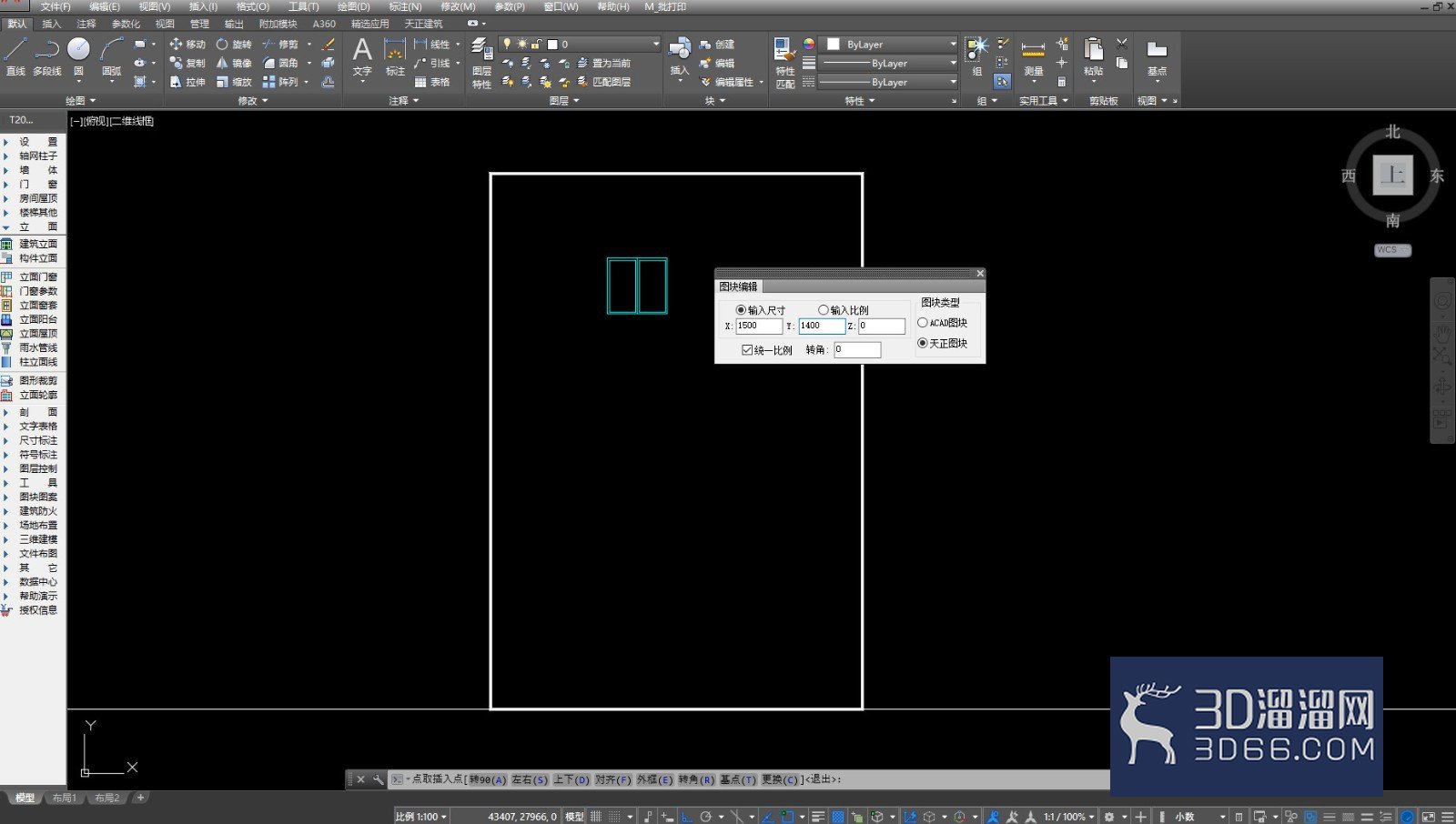Click the X size input field
Screen dimensions: 1456x824
point(759,326)
